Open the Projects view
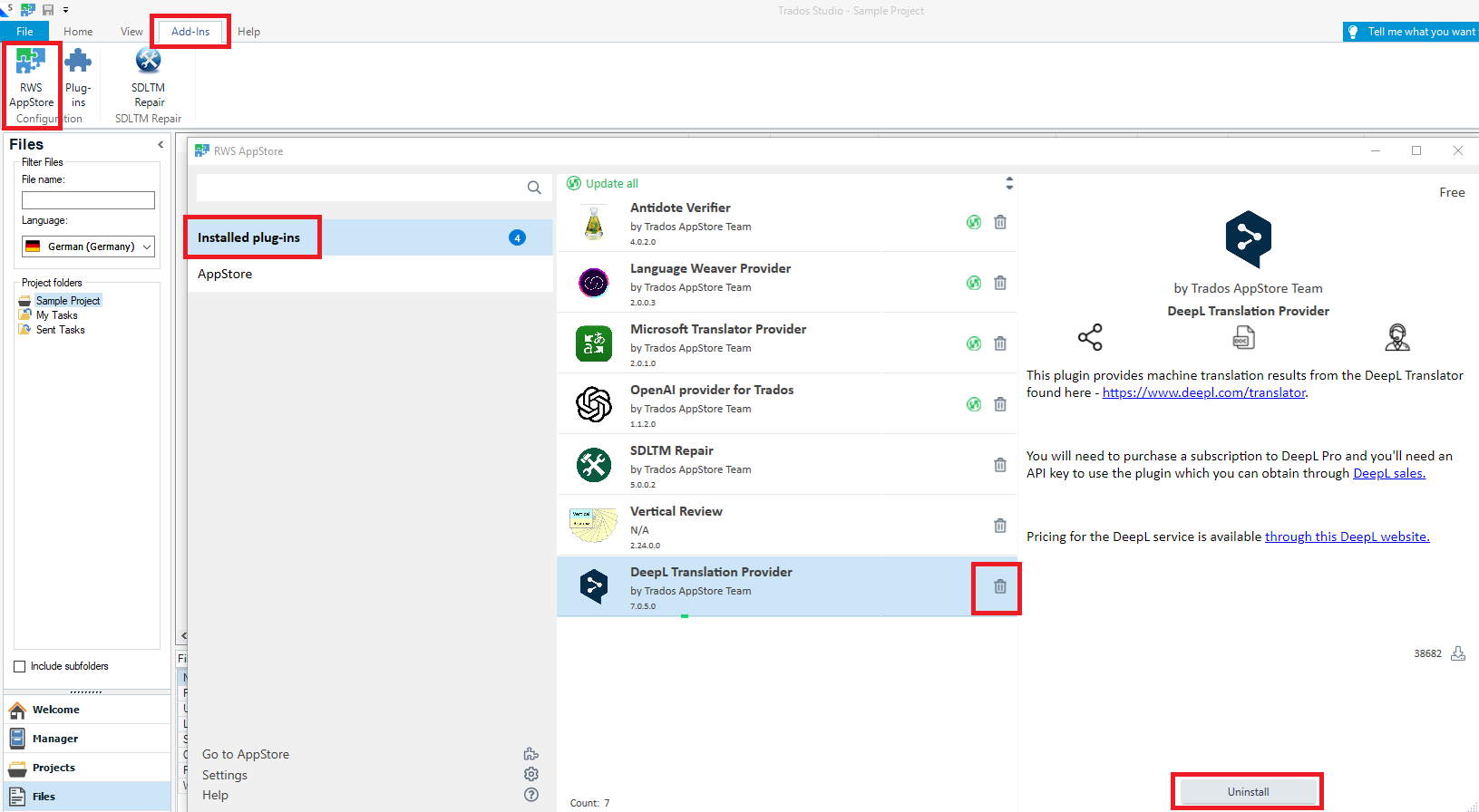The image size is (1479, 812). click(87, 768)
